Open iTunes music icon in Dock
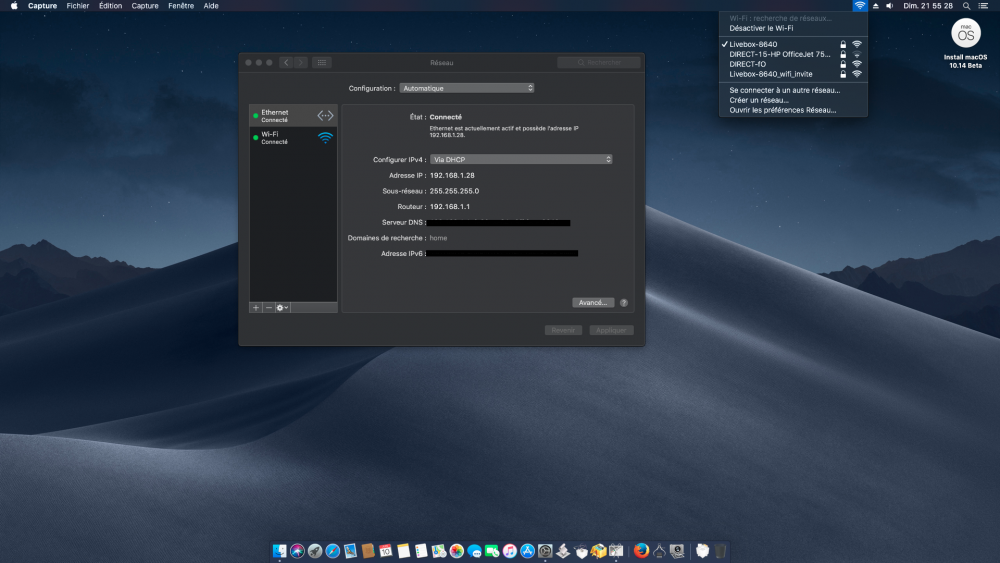Screen dimensions: 1000x563 [x=510, y=551]
